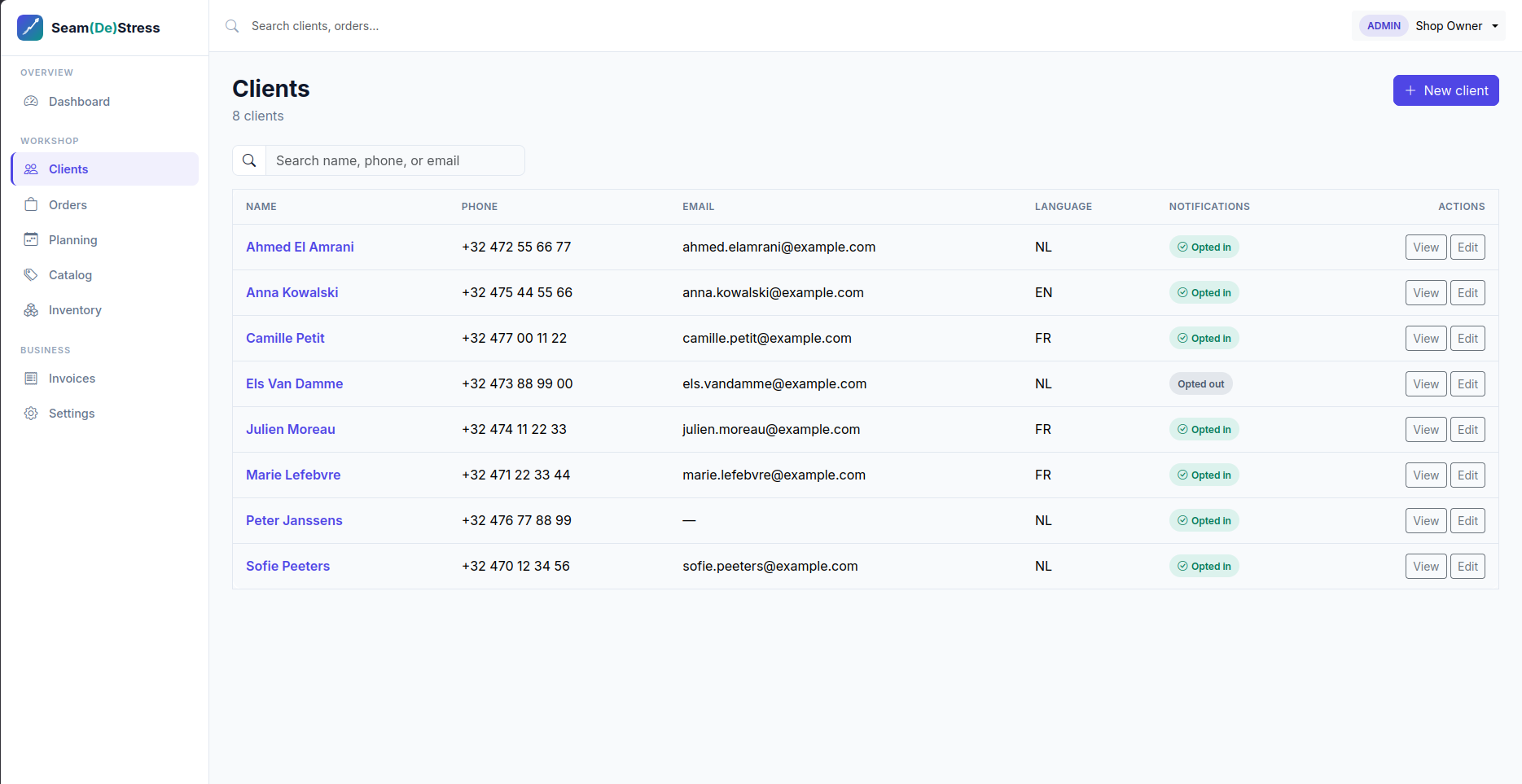Screen dimensions: 1522x784
Task: Click the Planning calendar icon
Action: coord(31,239)
